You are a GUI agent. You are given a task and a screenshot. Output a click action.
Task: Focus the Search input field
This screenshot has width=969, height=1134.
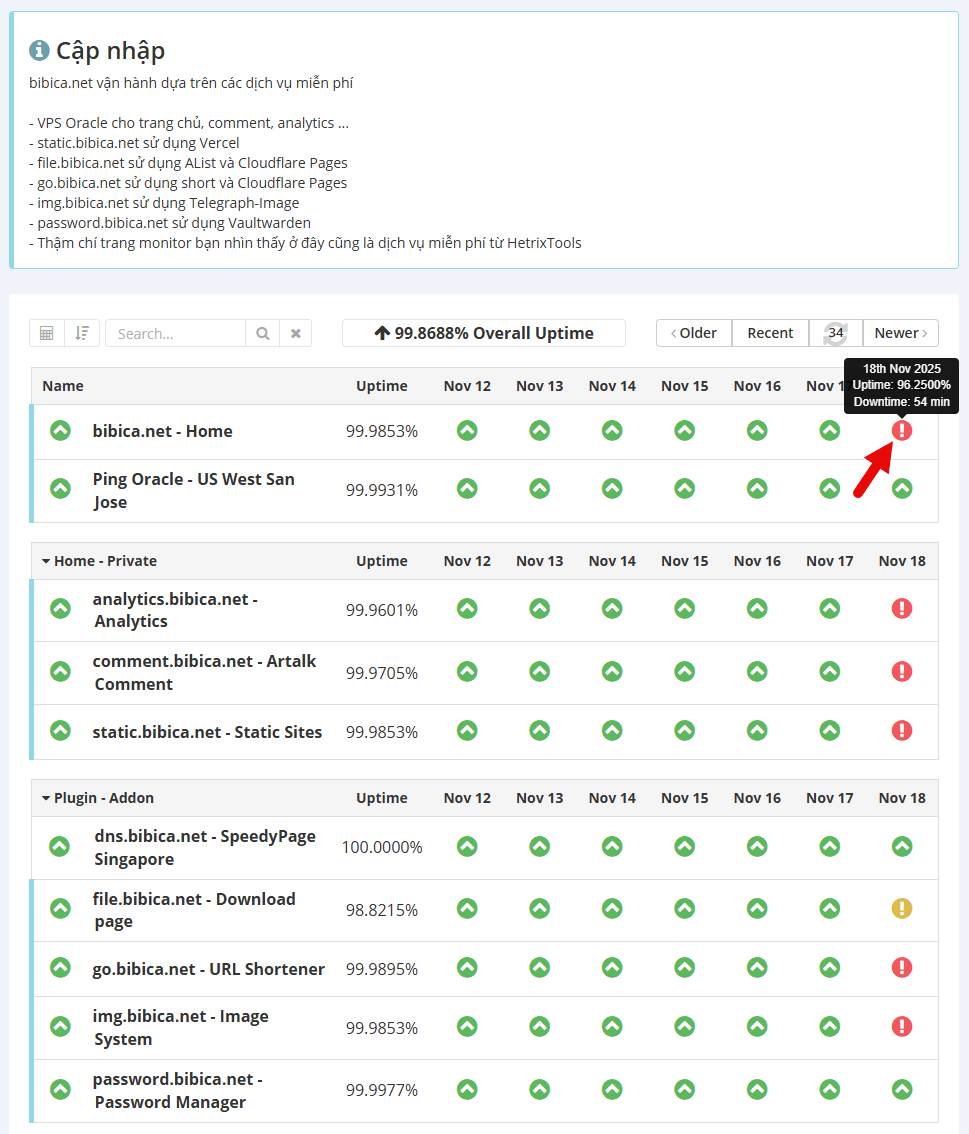coord(176,333)
